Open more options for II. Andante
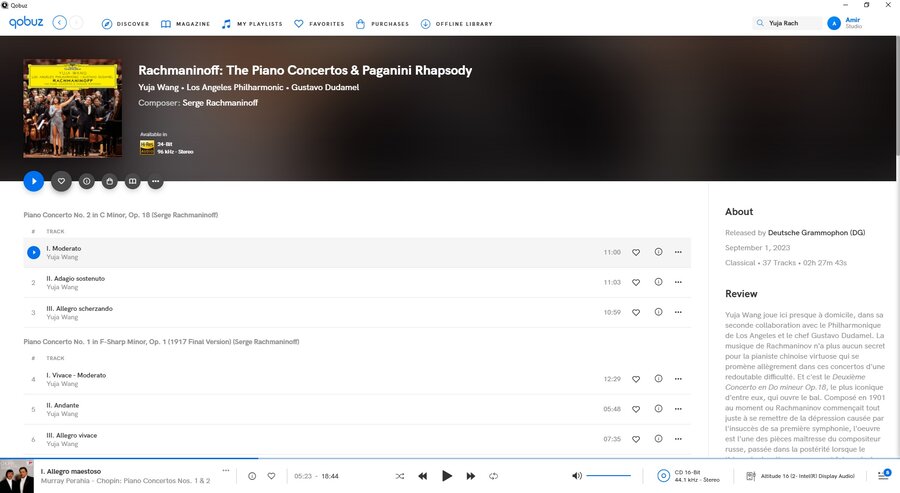900x493 pixels. pos(678,409)
